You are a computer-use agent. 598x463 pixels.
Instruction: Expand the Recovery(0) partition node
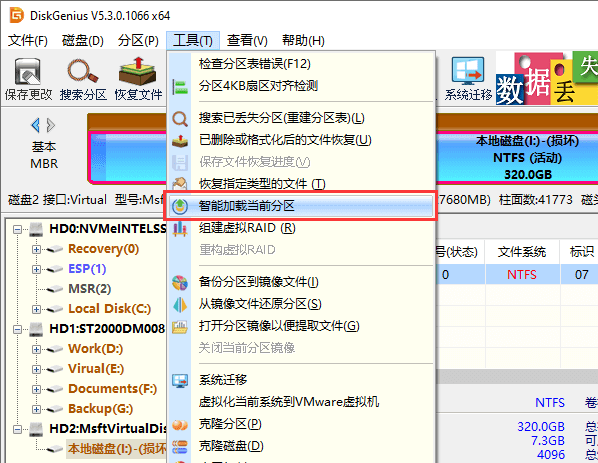[36, 249]
